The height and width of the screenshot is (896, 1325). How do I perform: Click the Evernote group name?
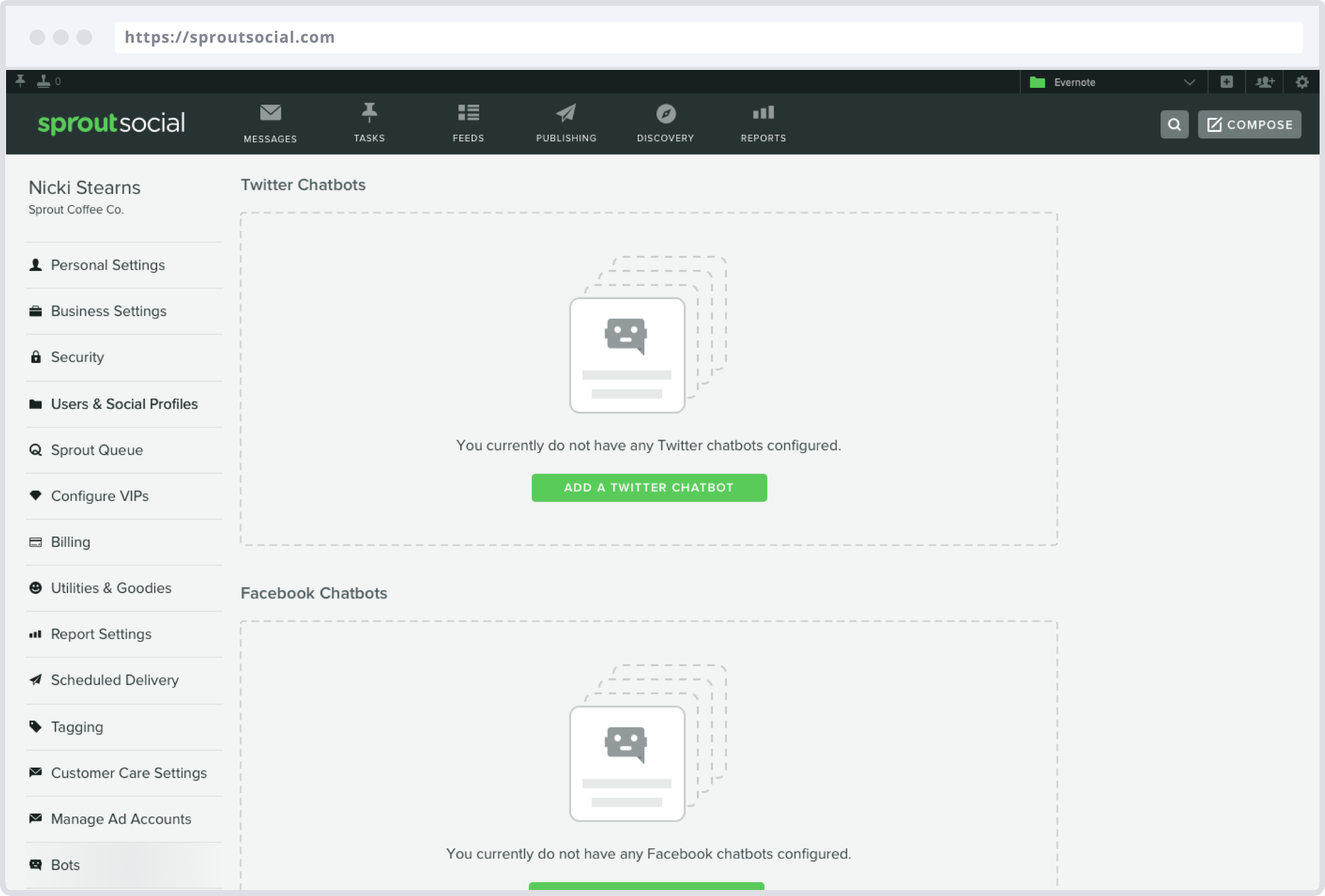click(x=1074, y=82)
